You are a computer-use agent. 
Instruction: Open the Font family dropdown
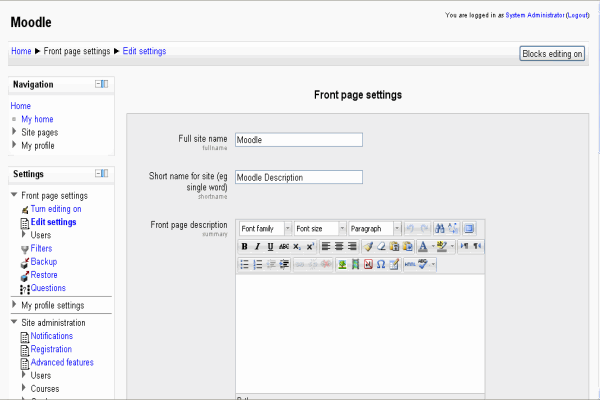point(264,228)
